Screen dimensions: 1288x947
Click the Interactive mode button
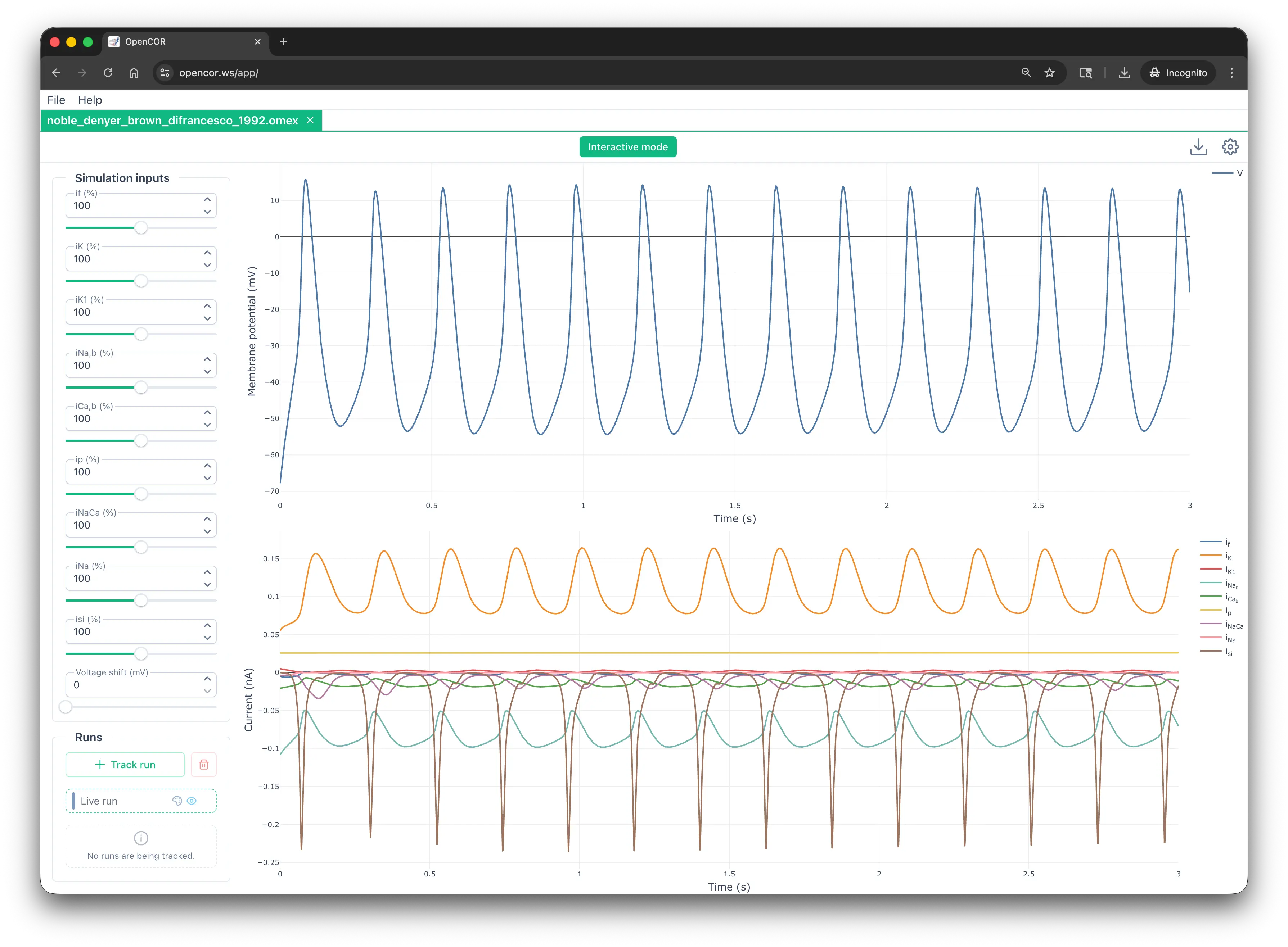click(x=627, y=147)
